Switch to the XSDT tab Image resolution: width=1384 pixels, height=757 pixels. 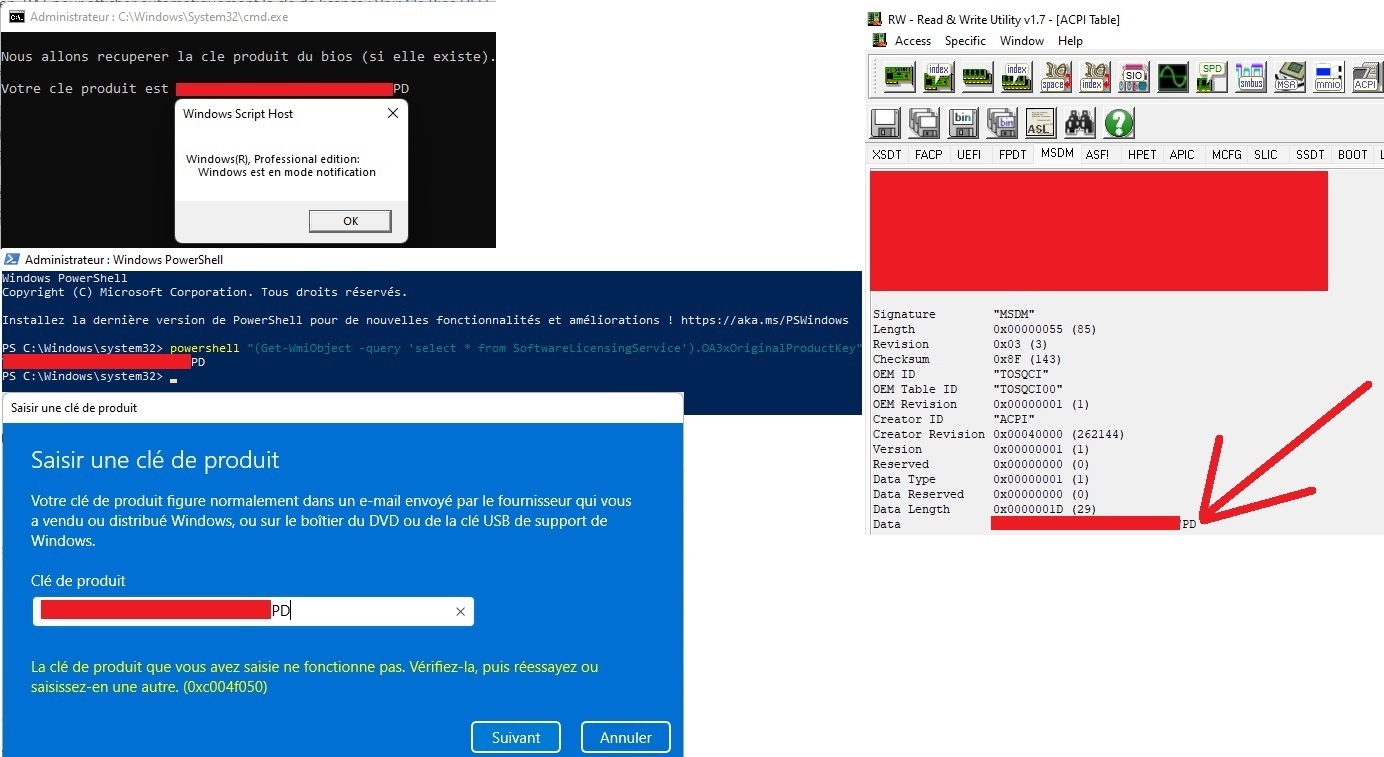click(887, 155)
